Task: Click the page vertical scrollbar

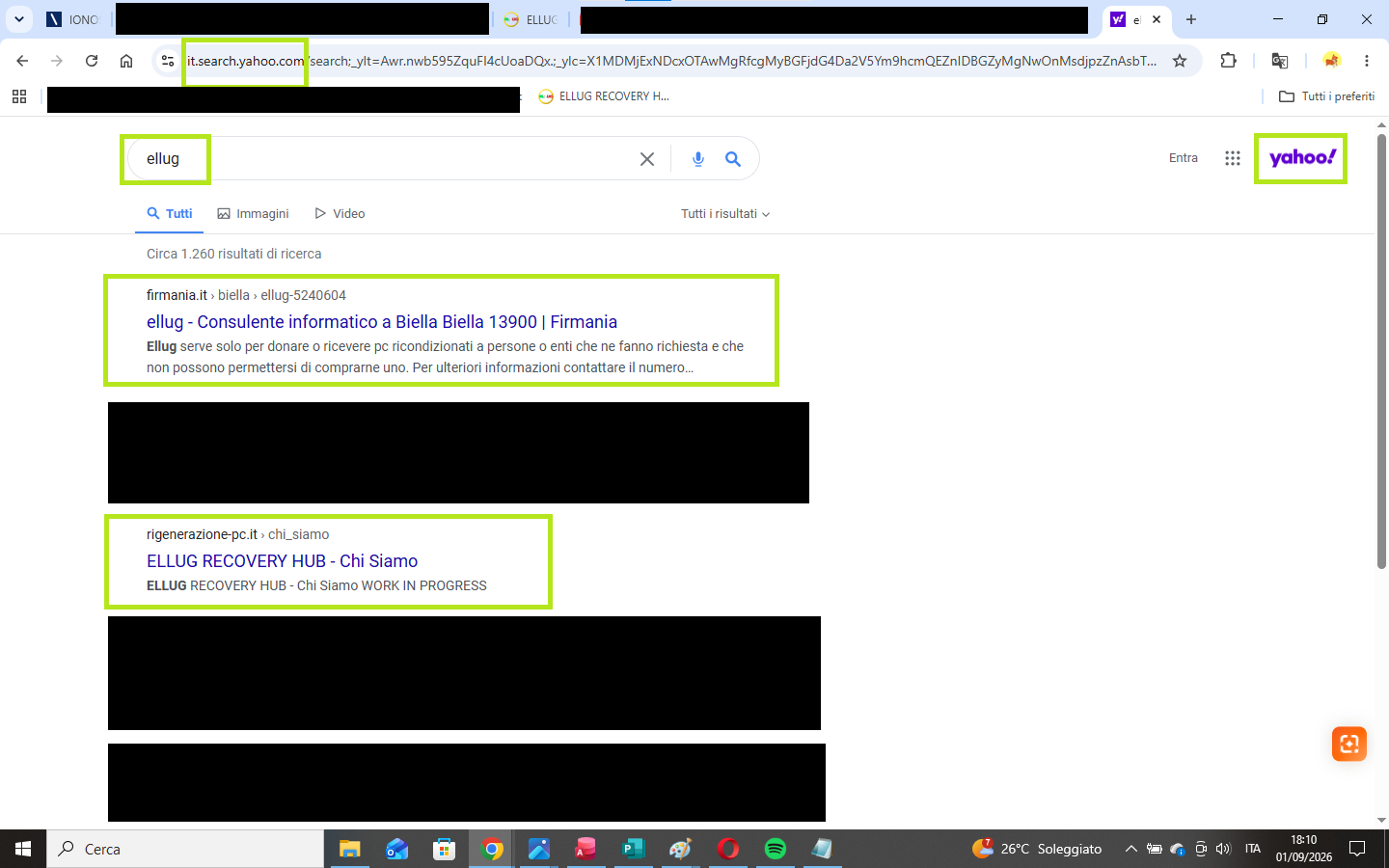Action: (x=1381, y=352)
